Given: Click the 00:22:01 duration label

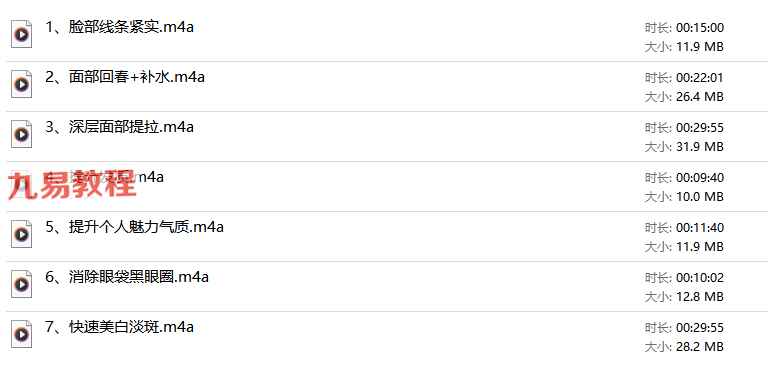Looking at the screenshot, I should tap(699, 78).
